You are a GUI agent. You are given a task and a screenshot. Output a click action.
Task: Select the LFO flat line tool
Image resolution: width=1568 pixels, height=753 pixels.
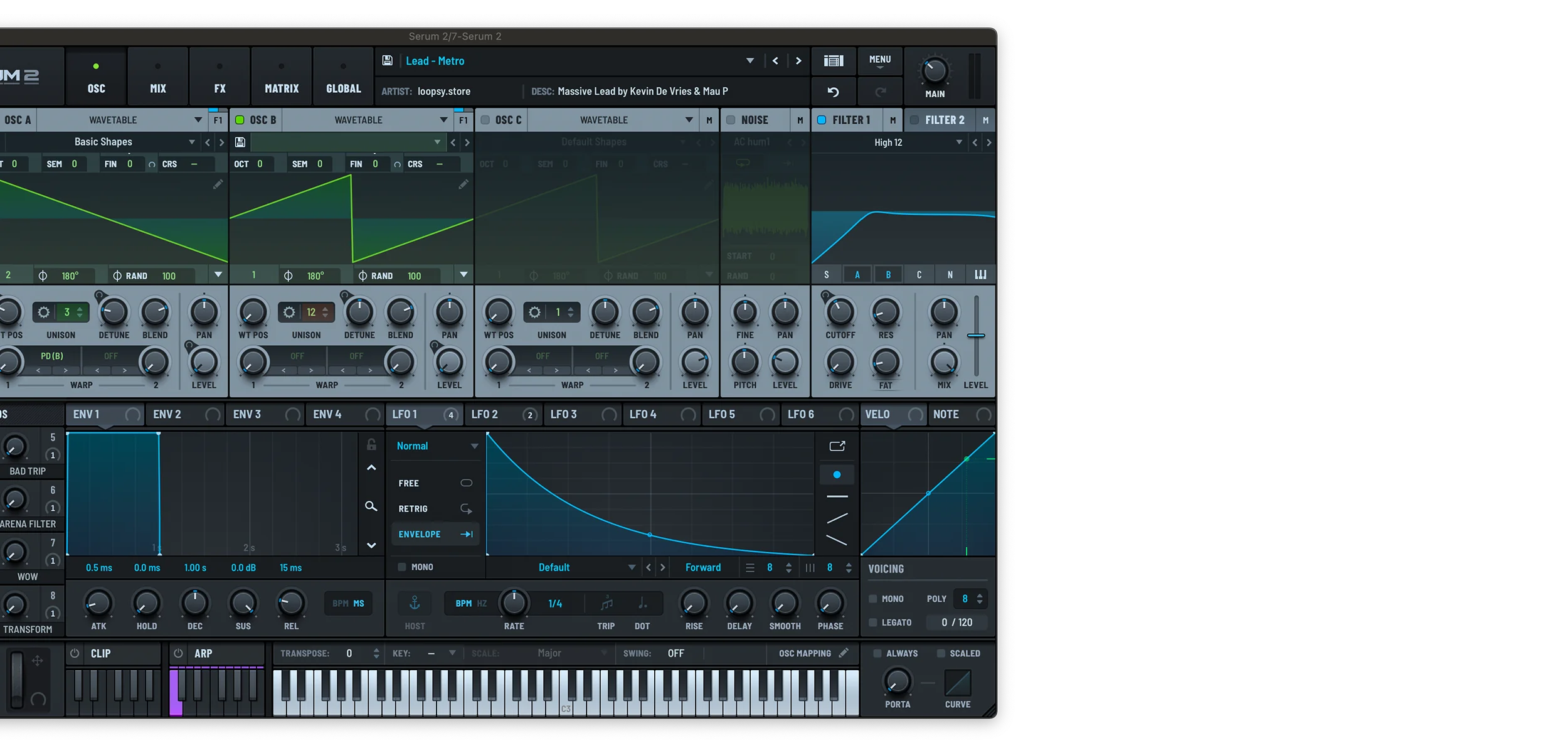point(837,496)
